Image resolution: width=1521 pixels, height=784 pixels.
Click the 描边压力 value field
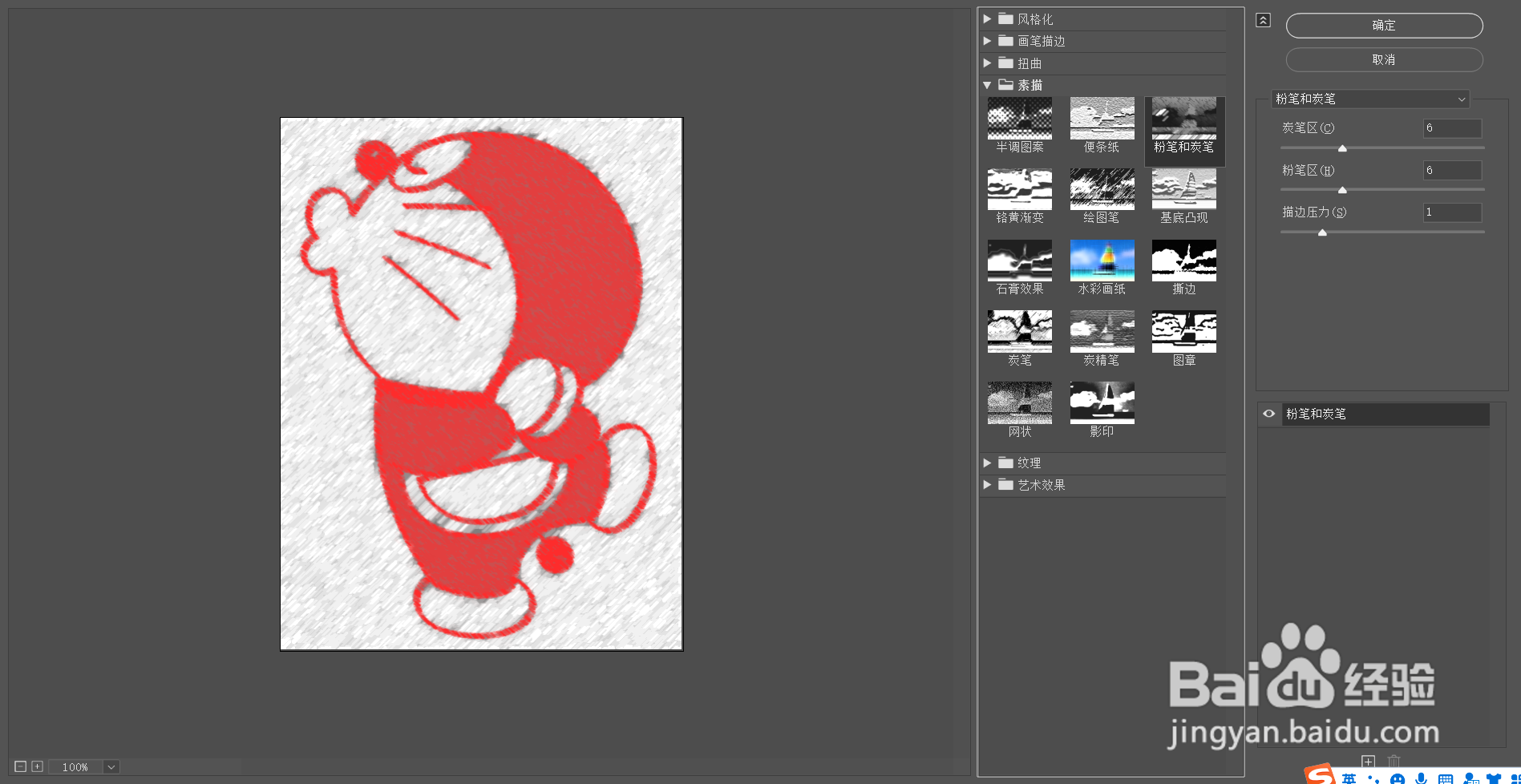[1452, 212]
